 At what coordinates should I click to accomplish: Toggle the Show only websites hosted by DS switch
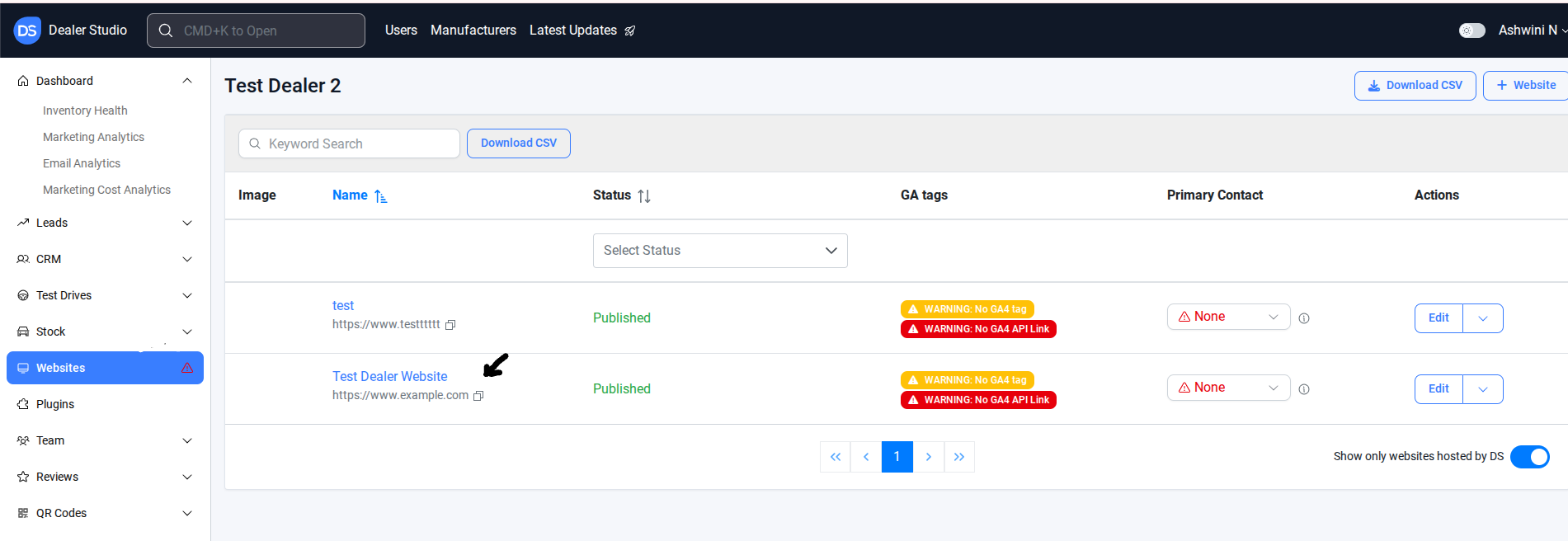point(1529,457)
